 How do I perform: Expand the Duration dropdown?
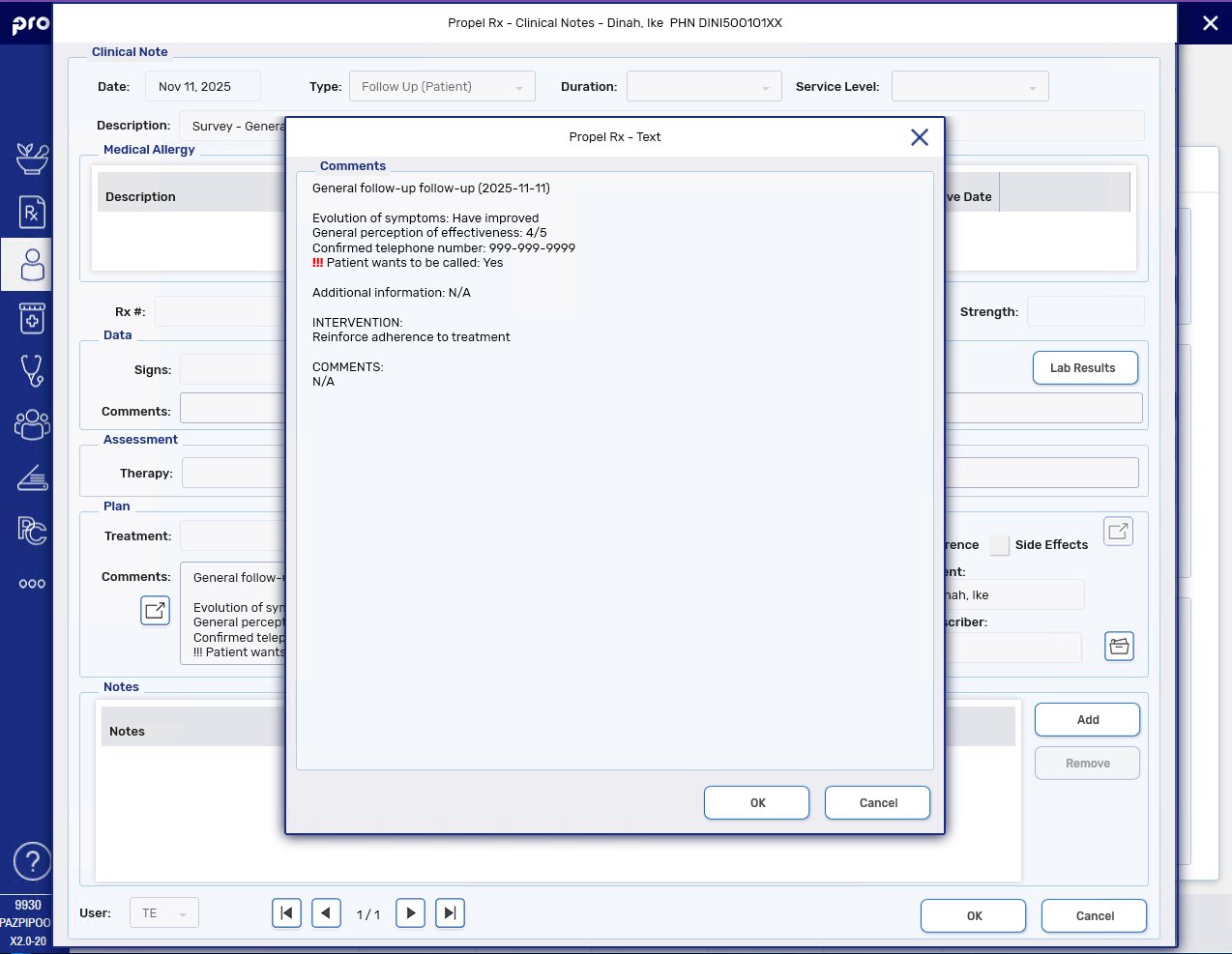tap(704, 87)
